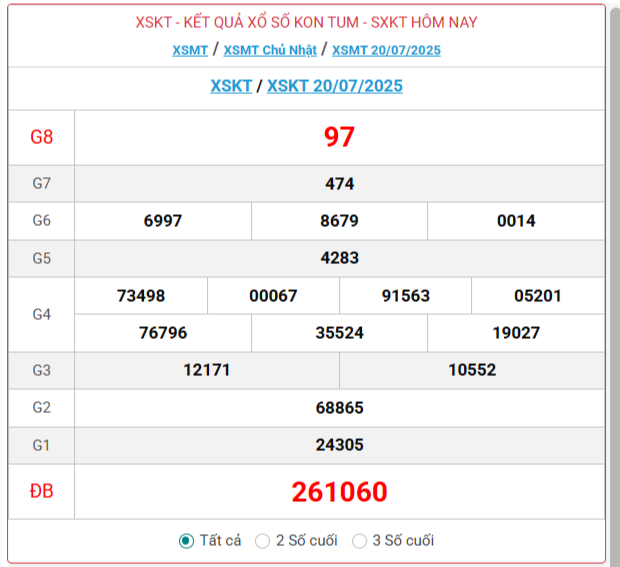Select the G5 result 4283
620x567 pixels.
click(339, 258)
